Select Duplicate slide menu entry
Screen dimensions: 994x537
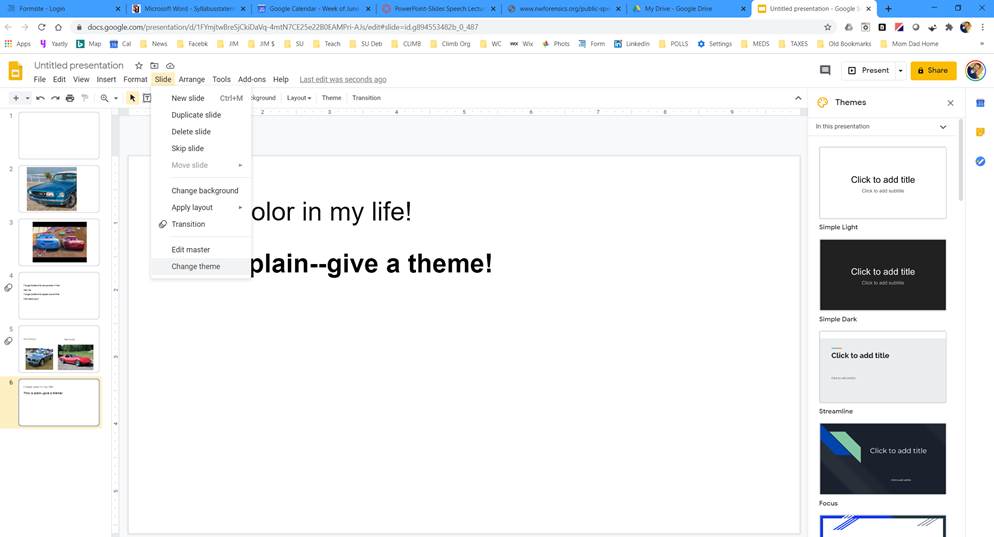pos(196,115)
